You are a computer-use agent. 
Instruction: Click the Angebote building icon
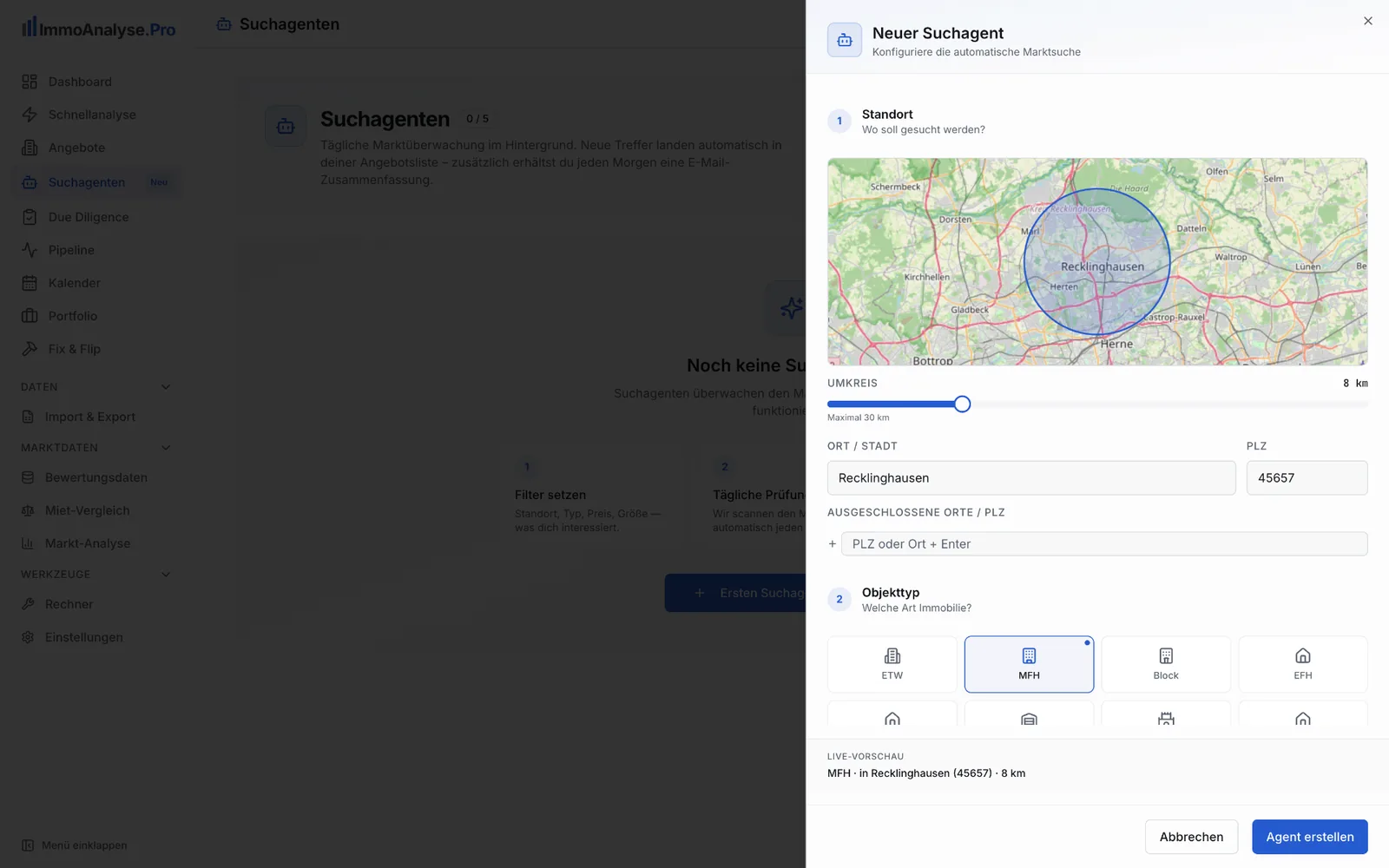[30, 148]
